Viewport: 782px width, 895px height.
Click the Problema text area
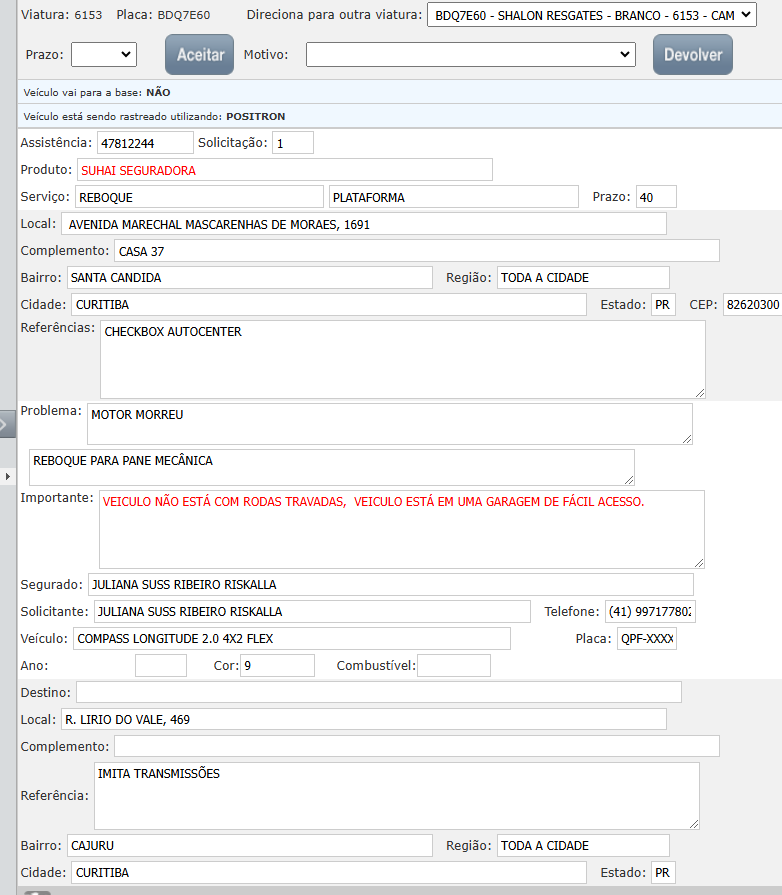[389, 423]
